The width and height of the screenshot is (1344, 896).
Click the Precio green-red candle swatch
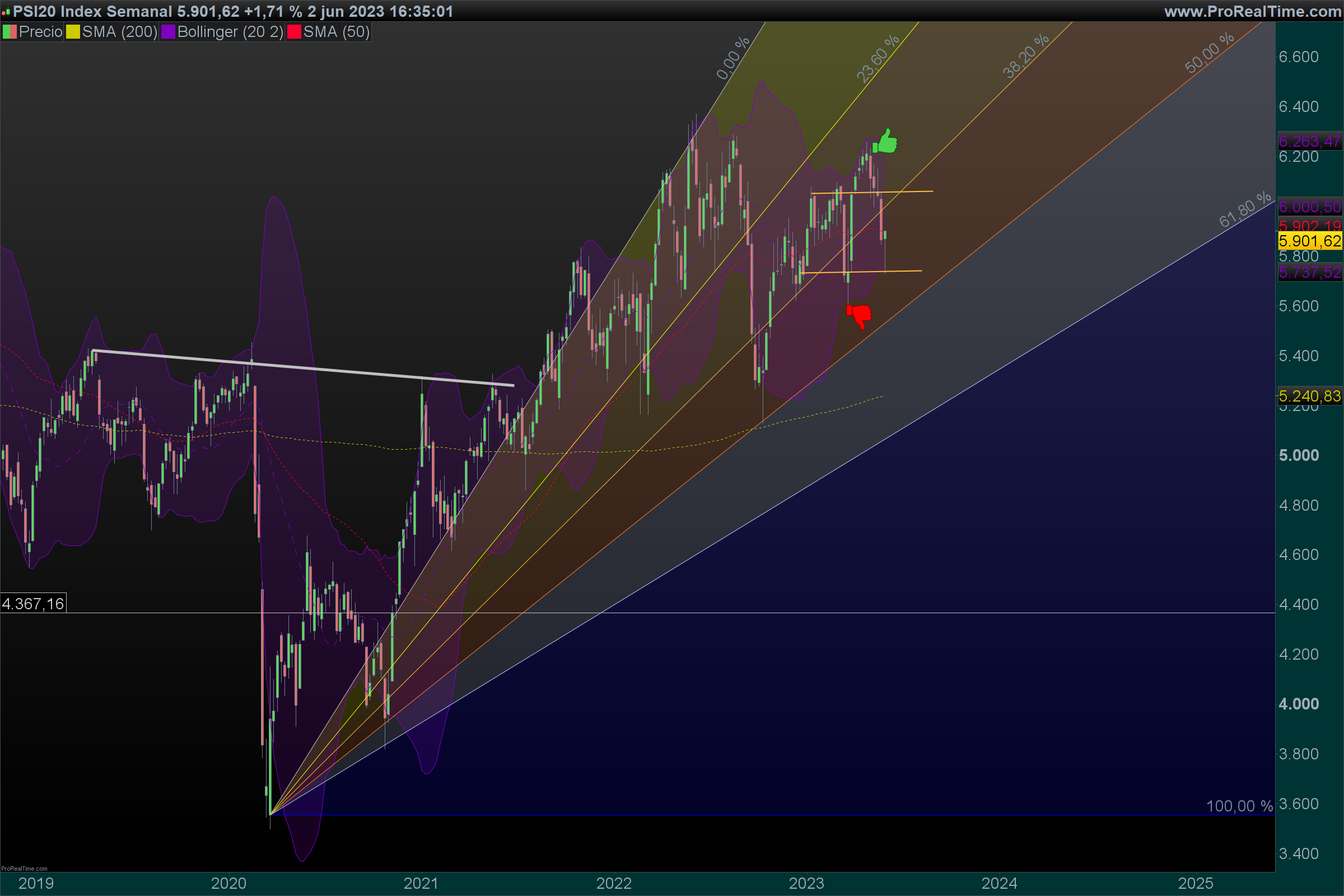click(x=9, y=32)
